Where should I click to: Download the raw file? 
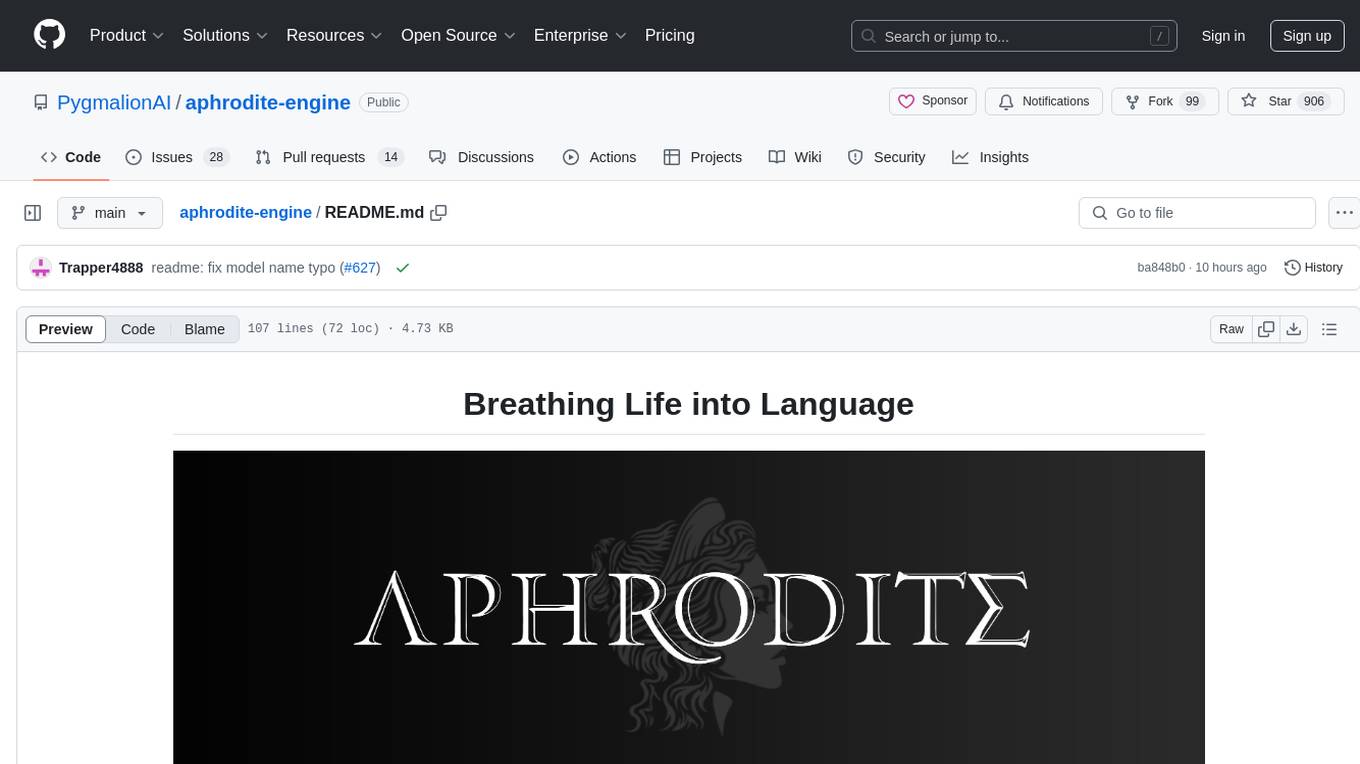[1293, 329]
